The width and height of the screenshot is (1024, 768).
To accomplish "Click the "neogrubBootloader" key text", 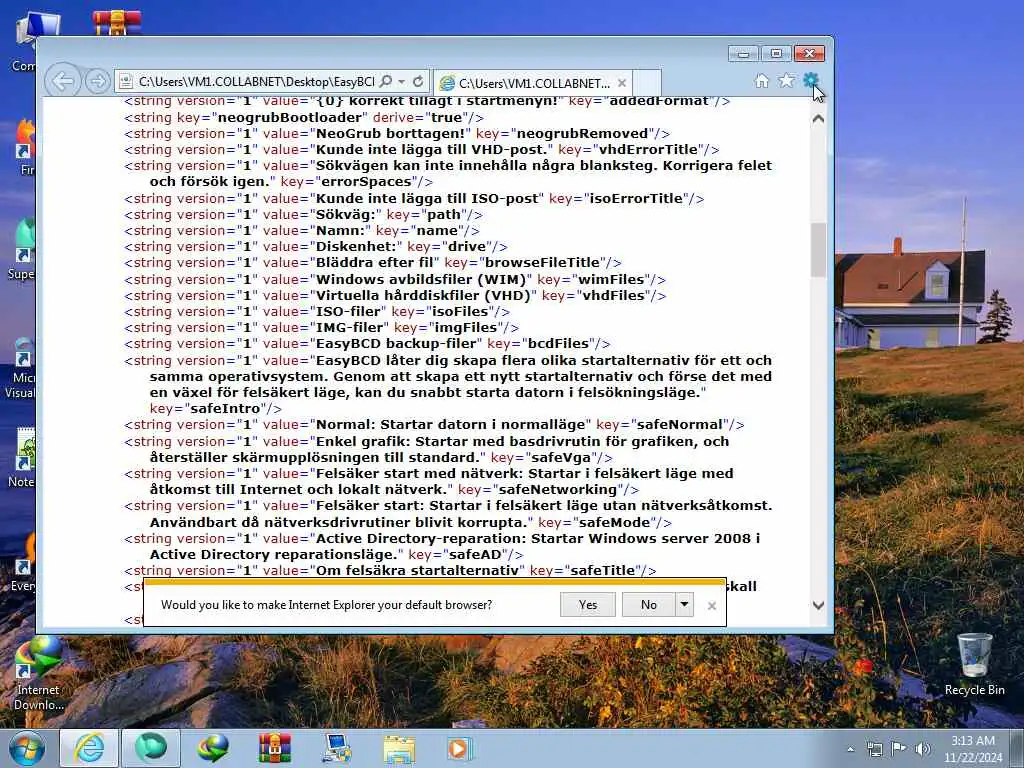I will coord(289,118).
